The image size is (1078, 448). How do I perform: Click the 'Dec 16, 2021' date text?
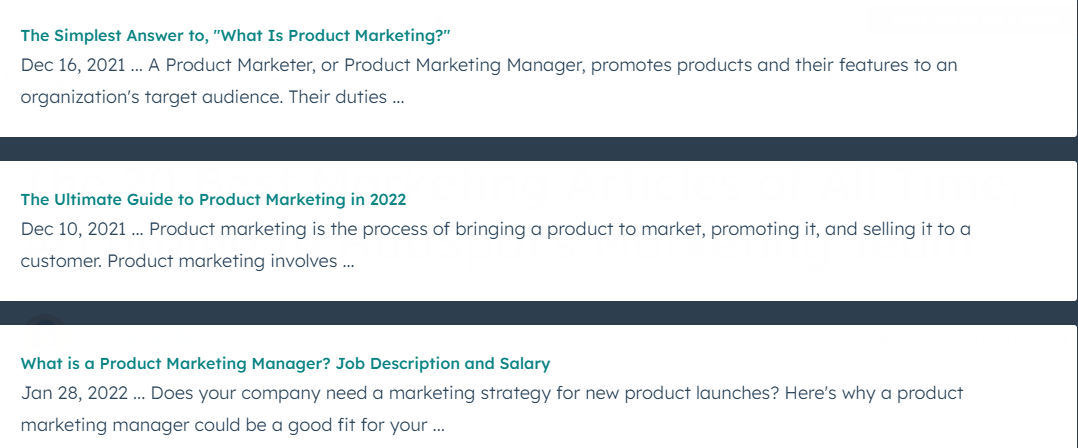[x=73, y=65]
